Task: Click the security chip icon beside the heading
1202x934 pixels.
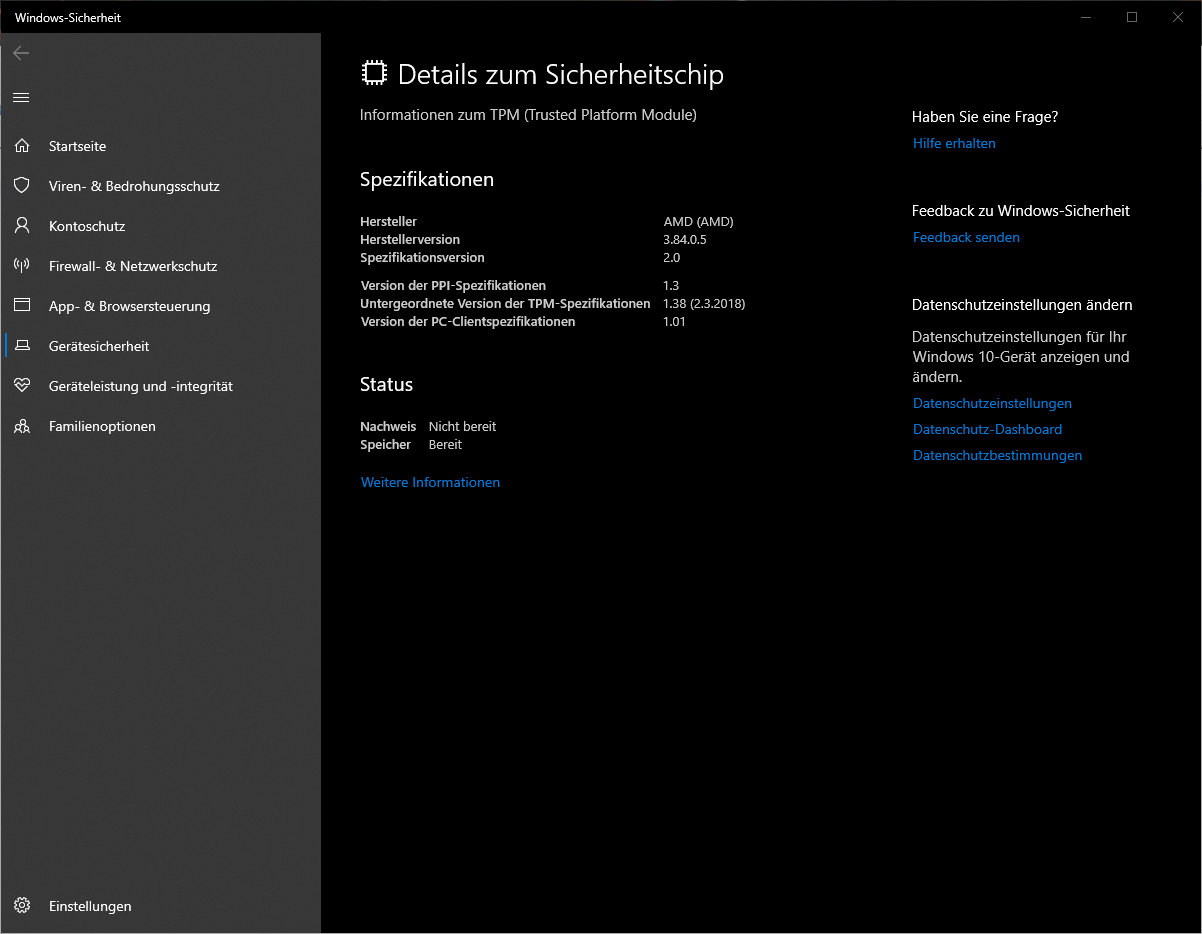Action: coord(373,72)
